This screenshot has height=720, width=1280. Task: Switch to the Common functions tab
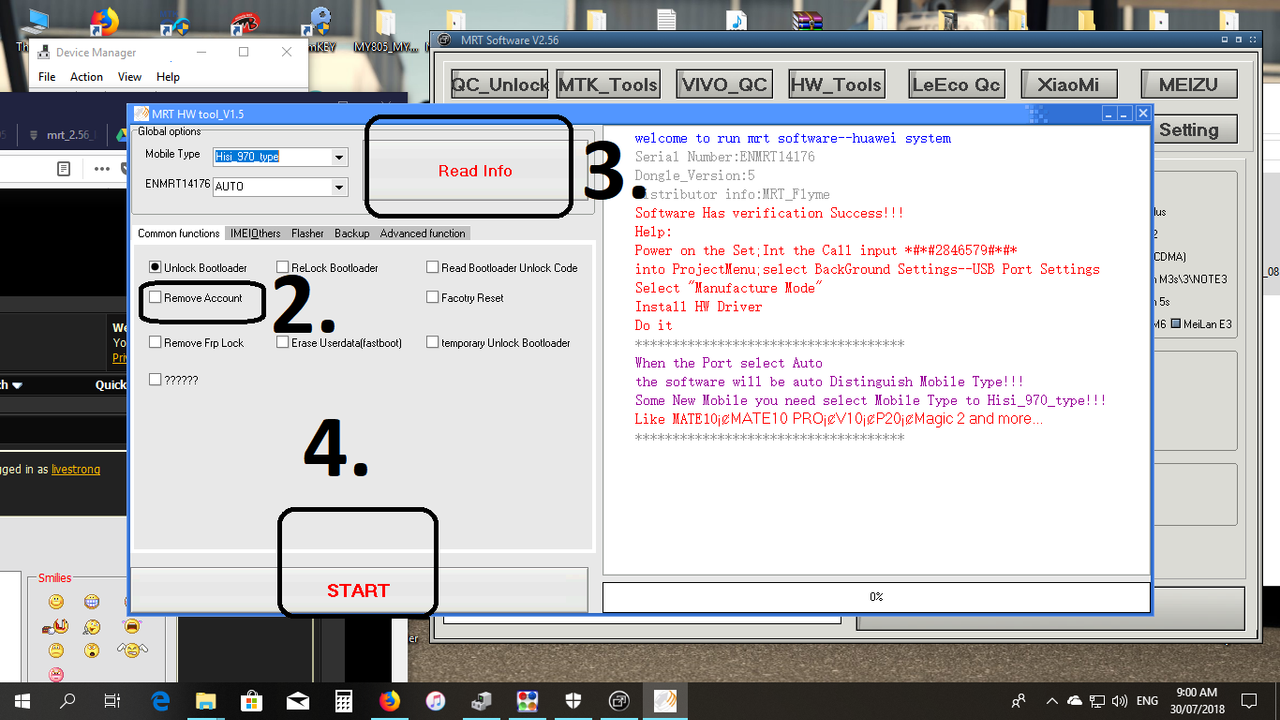click(179, 233)
